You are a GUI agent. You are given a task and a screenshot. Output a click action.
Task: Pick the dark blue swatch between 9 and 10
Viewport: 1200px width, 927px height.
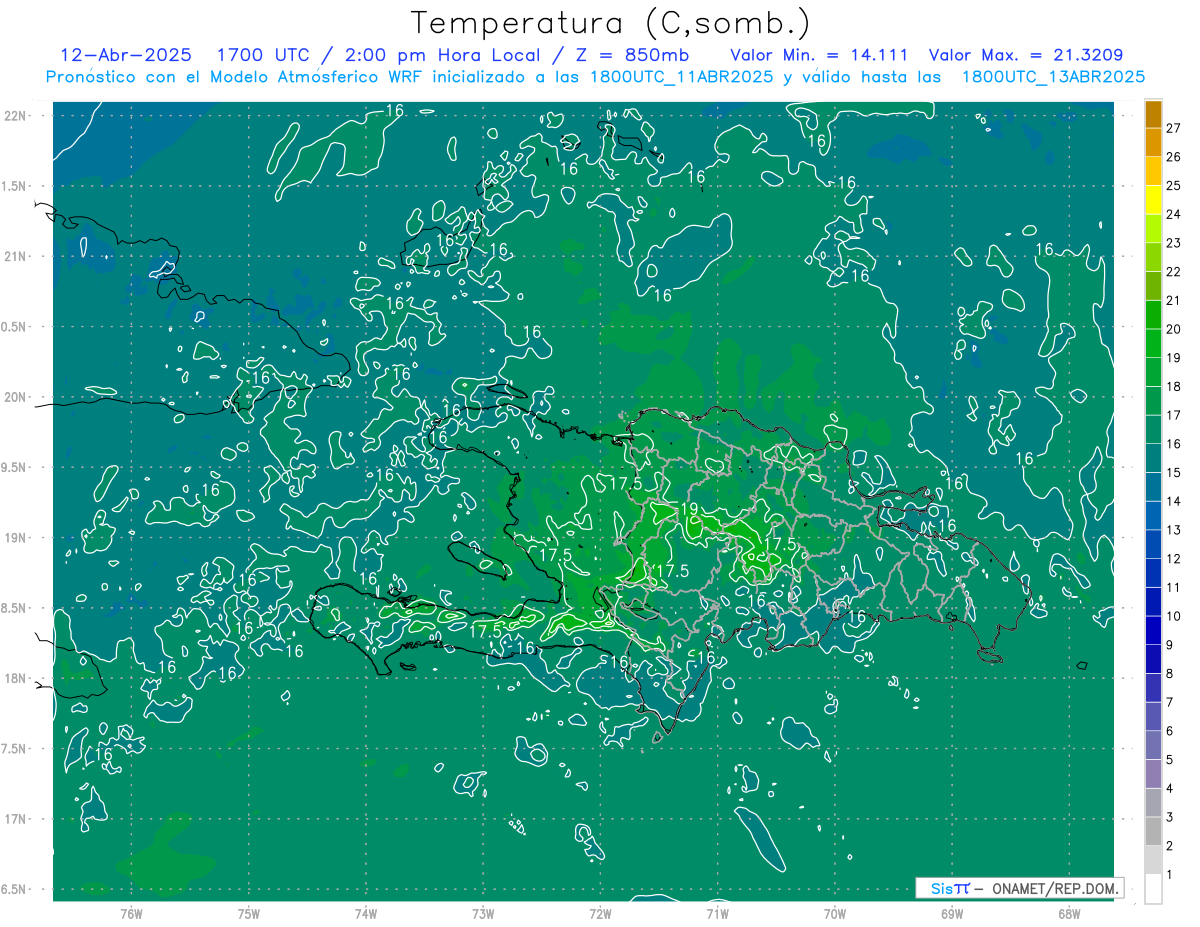click(x=1153, y=630)
